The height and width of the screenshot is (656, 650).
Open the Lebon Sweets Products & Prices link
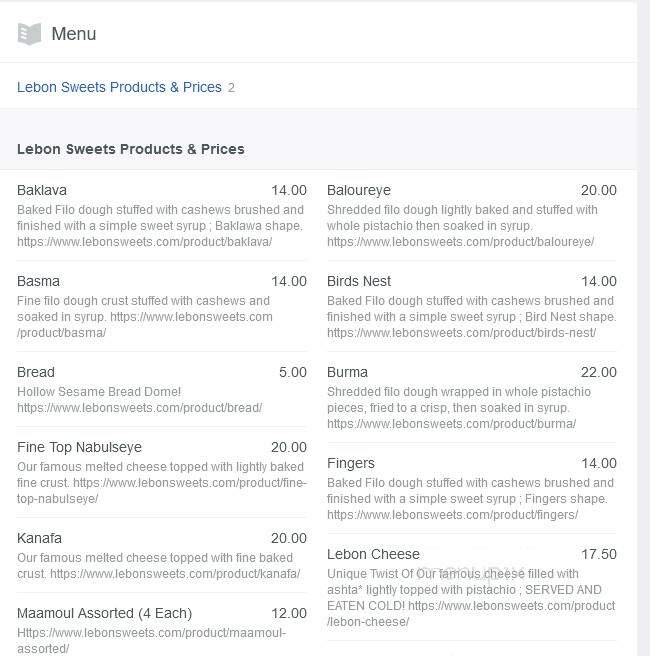[119, 87]
